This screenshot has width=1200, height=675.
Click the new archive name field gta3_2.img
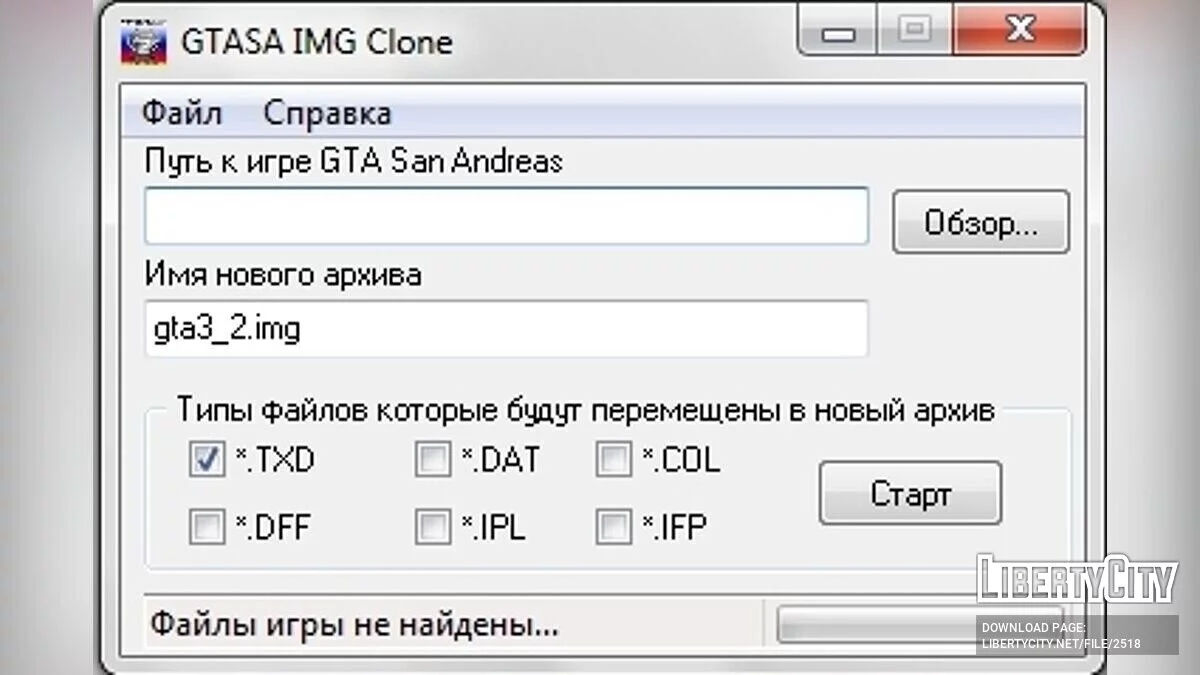[x=506, y=329]
